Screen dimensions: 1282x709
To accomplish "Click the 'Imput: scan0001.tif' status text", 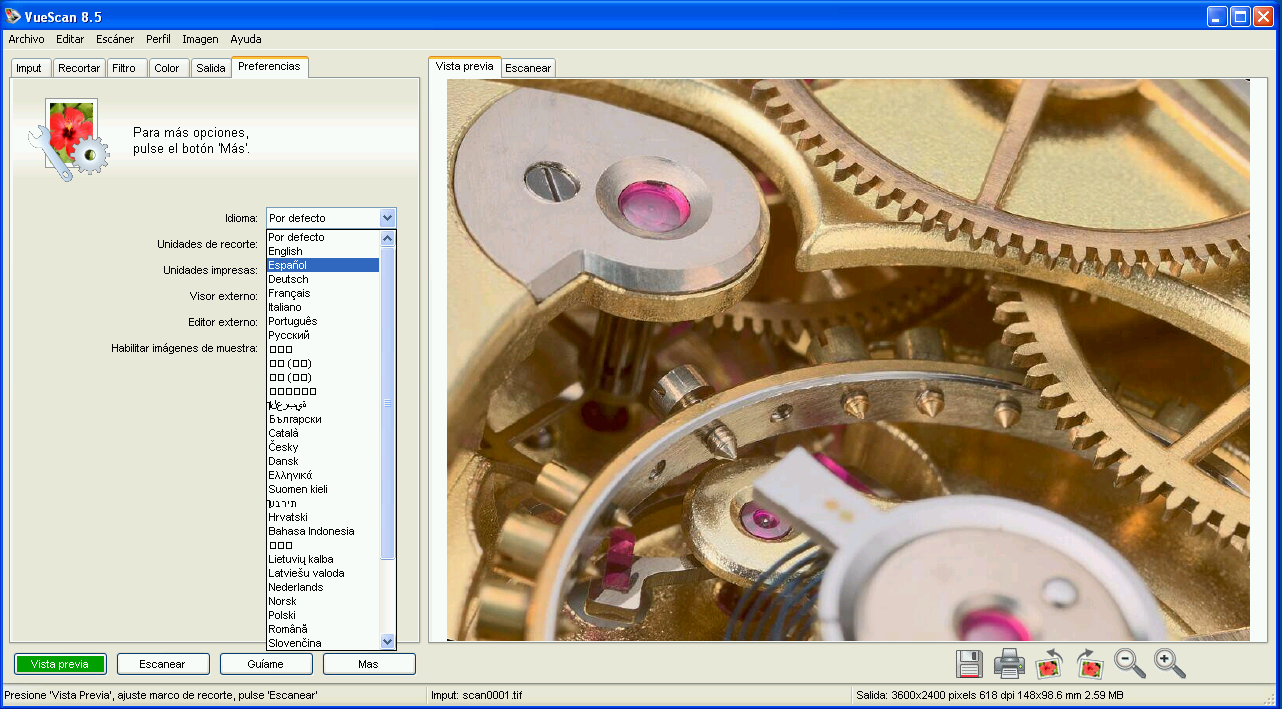I will click(x=478, y=695).
